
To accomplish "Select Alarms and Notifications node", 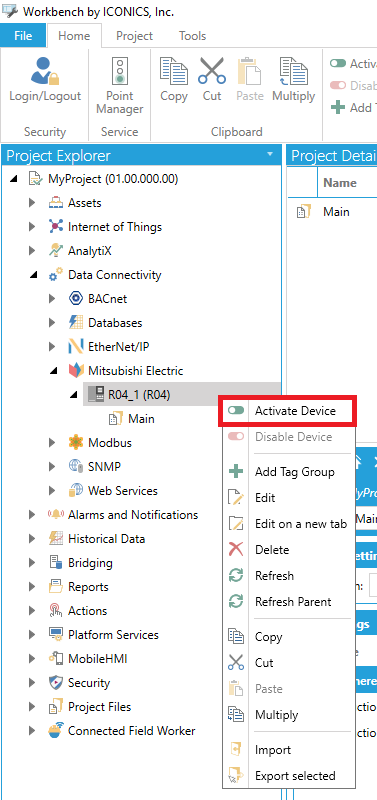I will [x=133, y=515].
